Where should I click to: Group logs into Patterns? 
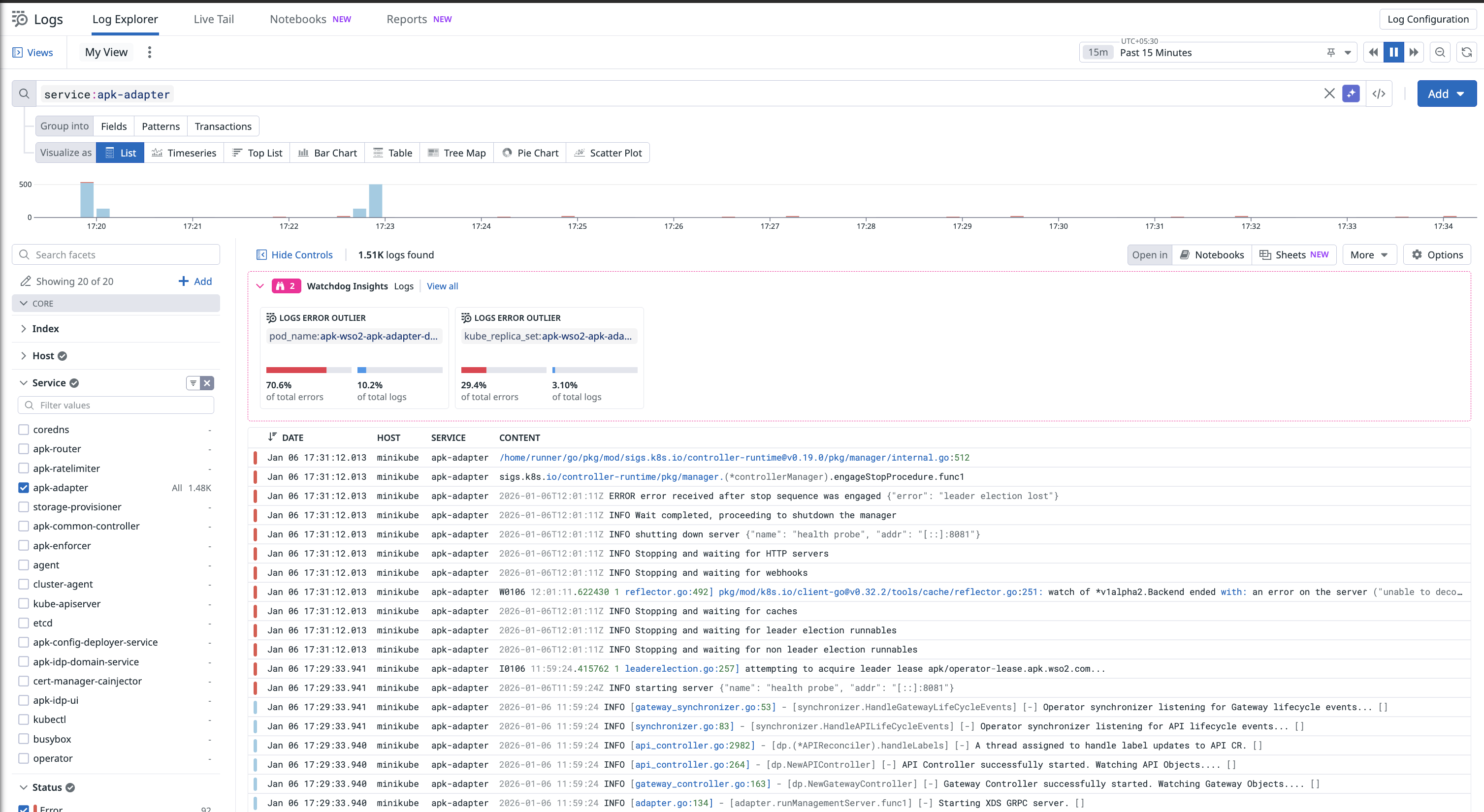[x=161, y=126]
